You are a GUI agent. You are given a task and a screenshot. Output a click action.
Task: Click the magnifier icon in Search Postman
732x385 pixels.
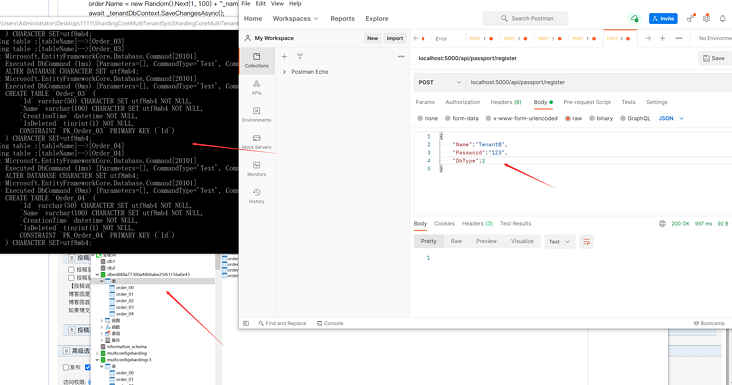[504, 19]
